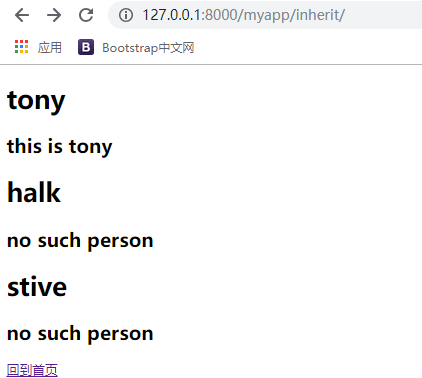This screenshot has height=378, width=422.
Task: Follow the 回到首页 link
Action: 32,370
